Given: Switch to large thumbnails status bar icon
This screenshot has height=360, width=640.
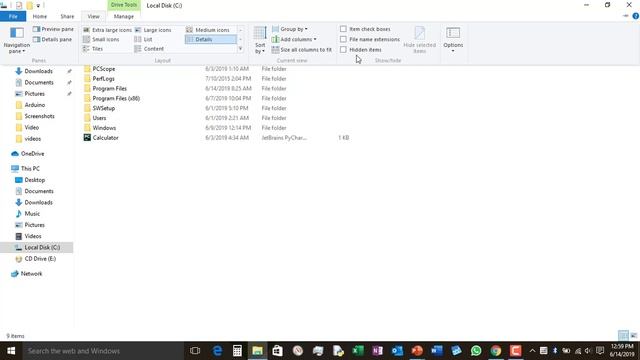Looking at the screenshot, I should tap(634, 336).
